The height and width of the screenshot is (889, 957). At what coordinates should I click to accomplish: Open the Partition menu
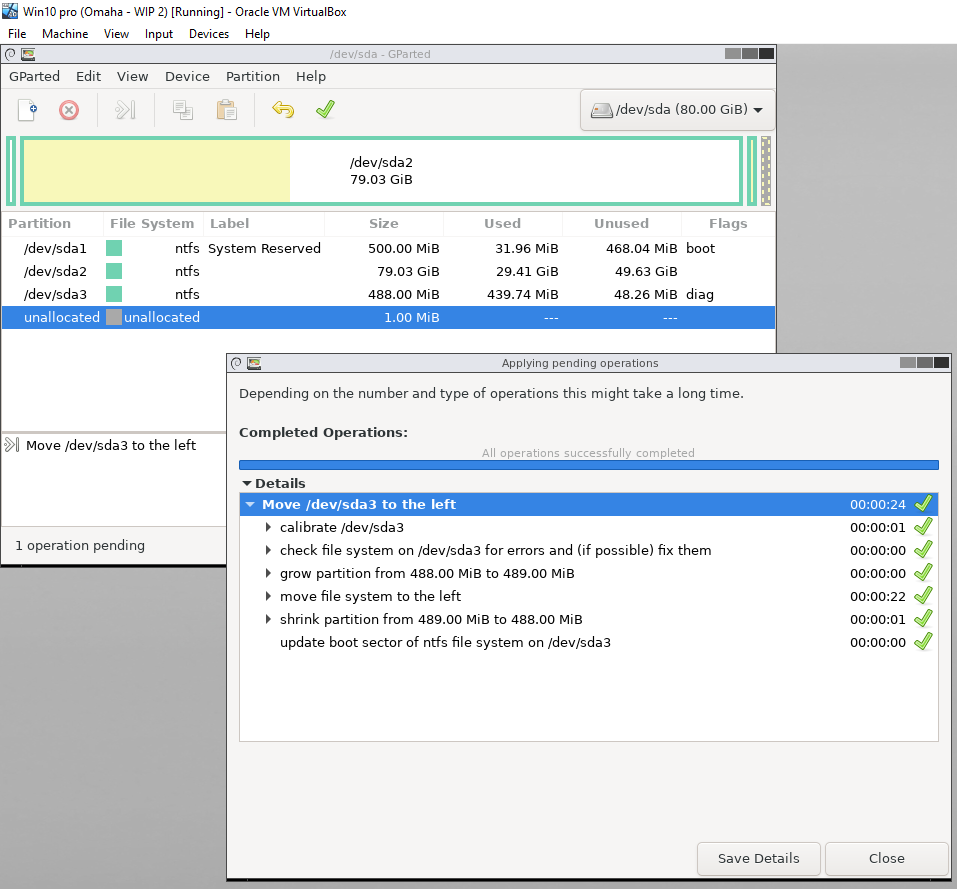(x=252, y=76)
